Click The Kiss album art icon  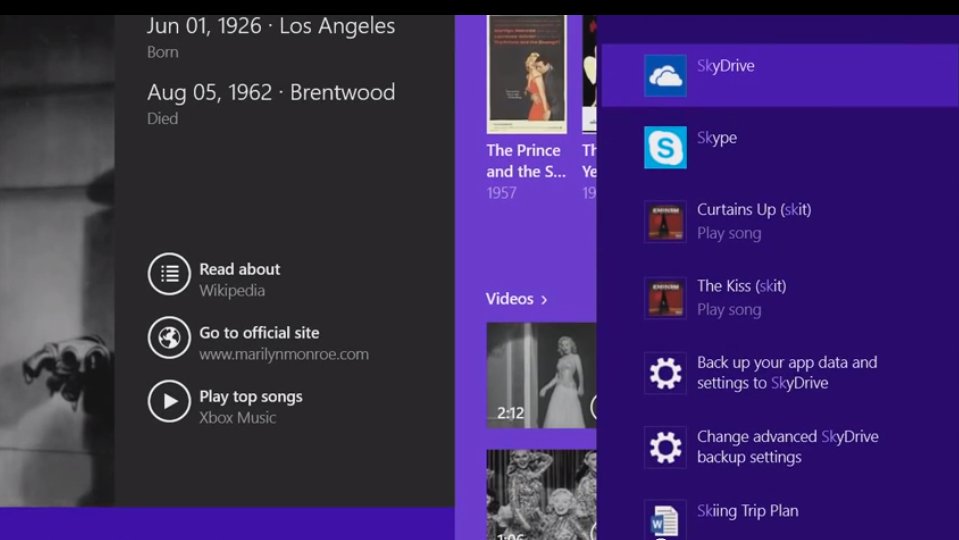coord(665,298)
